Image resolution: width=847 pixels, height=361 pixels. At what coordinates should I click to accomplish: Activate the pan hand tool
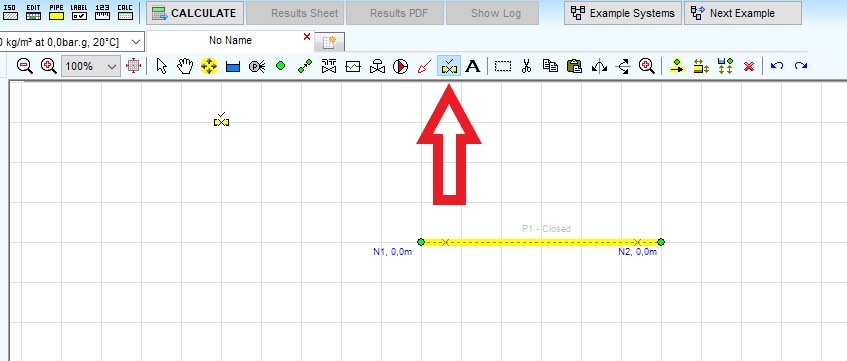185,66
